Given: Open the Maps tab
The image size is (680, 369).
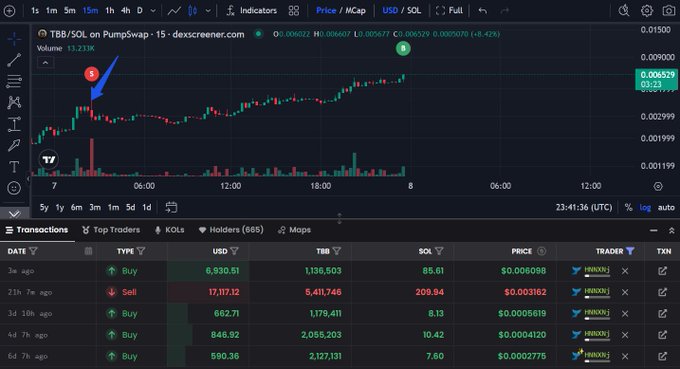Looking at the screenshot, I should coord(294,230).
